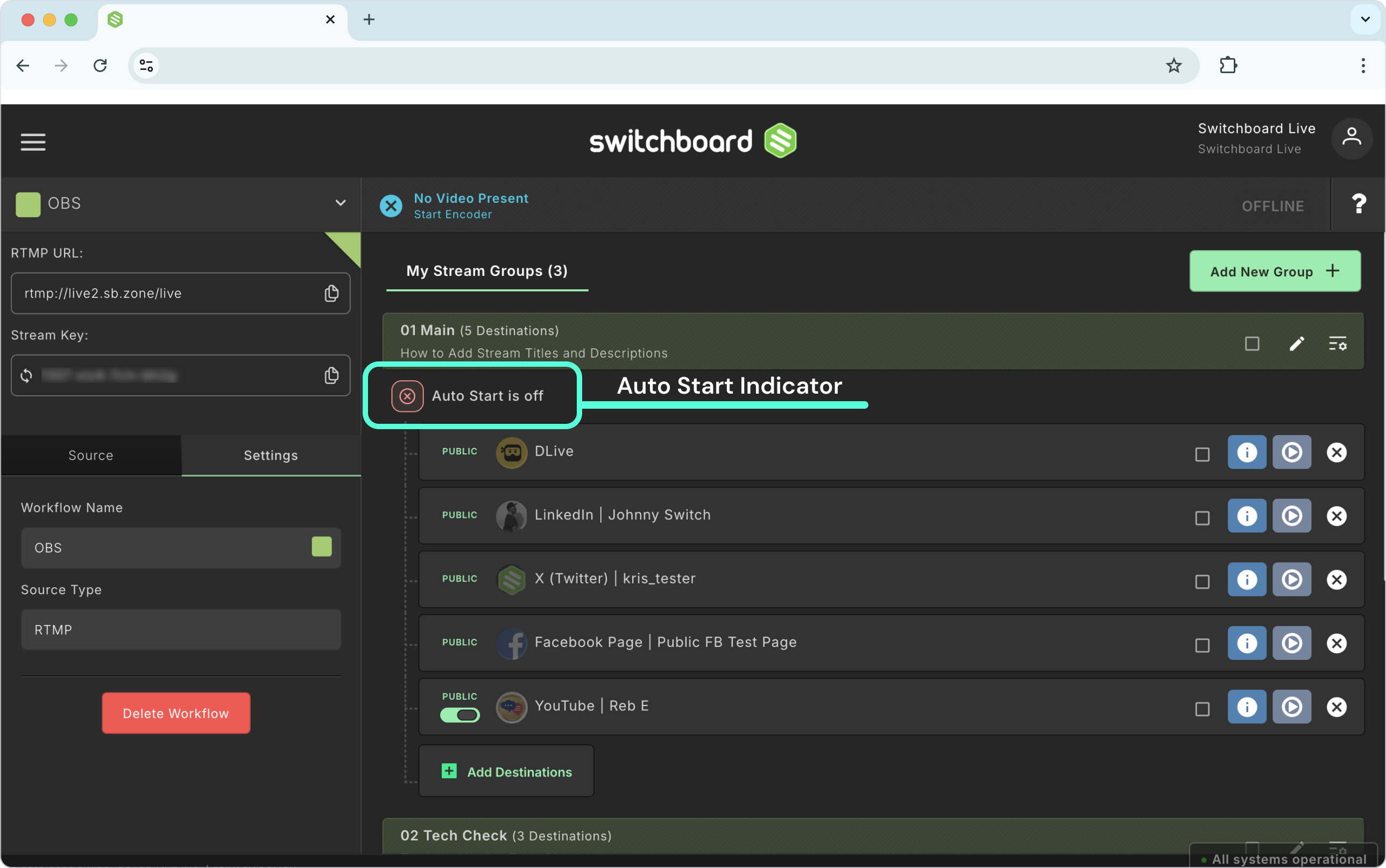1386x868 pixels.
Task: Bookmark this page with the star icon
Action: [x=1173, y=66]
